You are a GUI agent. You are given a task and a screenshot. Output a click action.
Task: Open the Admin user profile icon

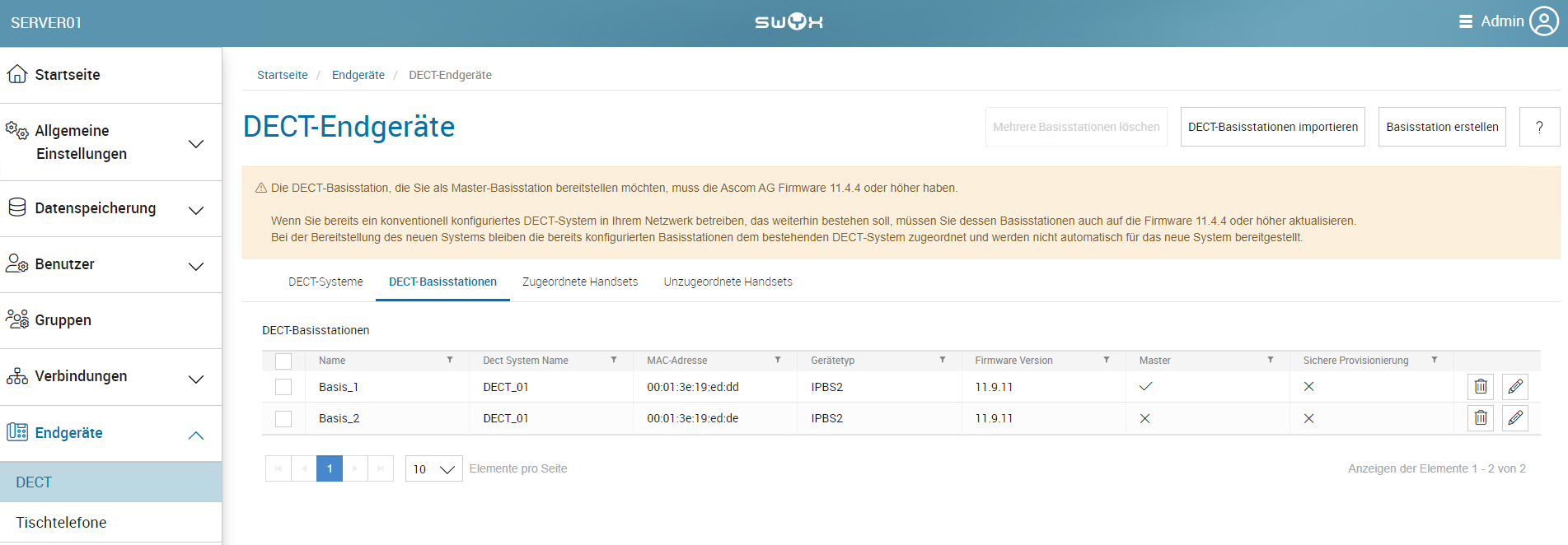(x=1543, y=22)
